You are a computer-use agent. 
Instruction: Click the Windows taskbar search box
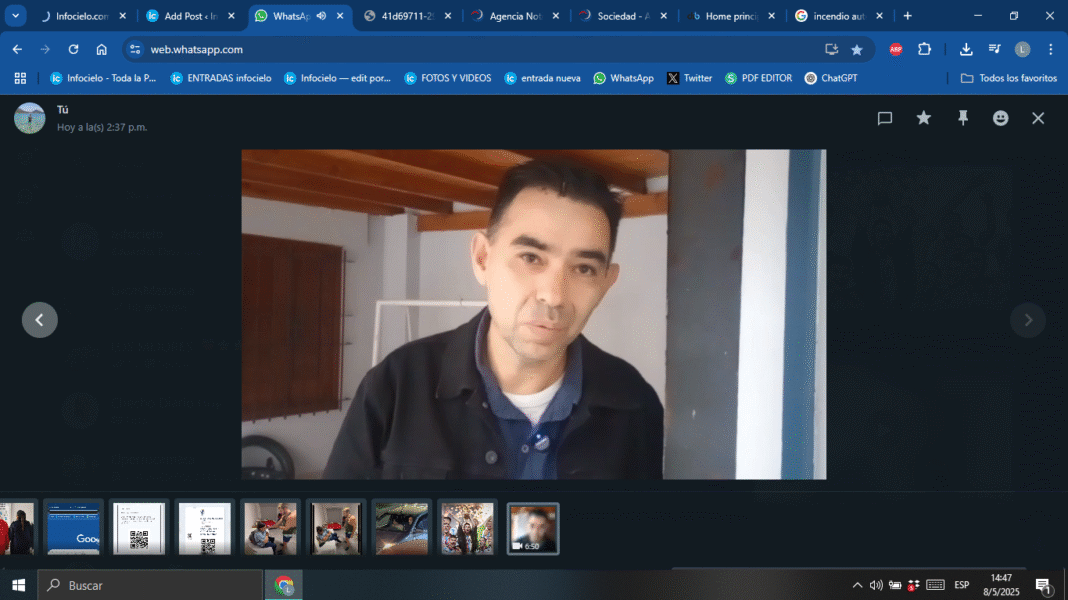click(150, 585)
